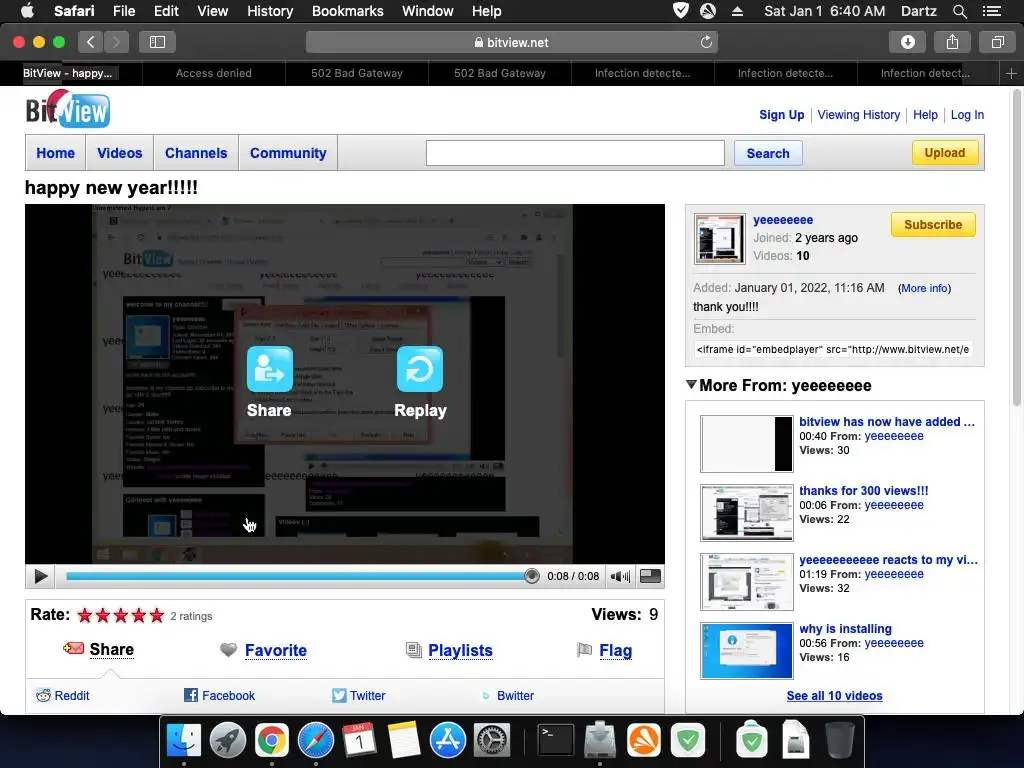This screenshot has height=768, width=1024.
Task: Click the Share icon in video overlay
Action: (x=270, y=369)
